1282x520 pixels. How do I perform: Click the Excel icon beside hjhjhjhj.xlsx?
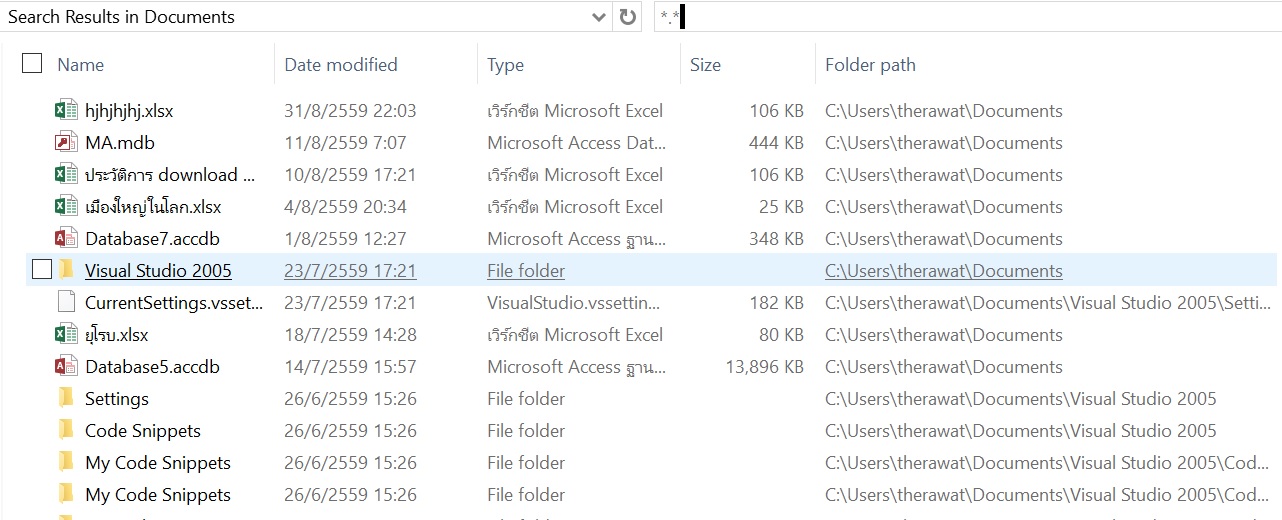(66, 111)
